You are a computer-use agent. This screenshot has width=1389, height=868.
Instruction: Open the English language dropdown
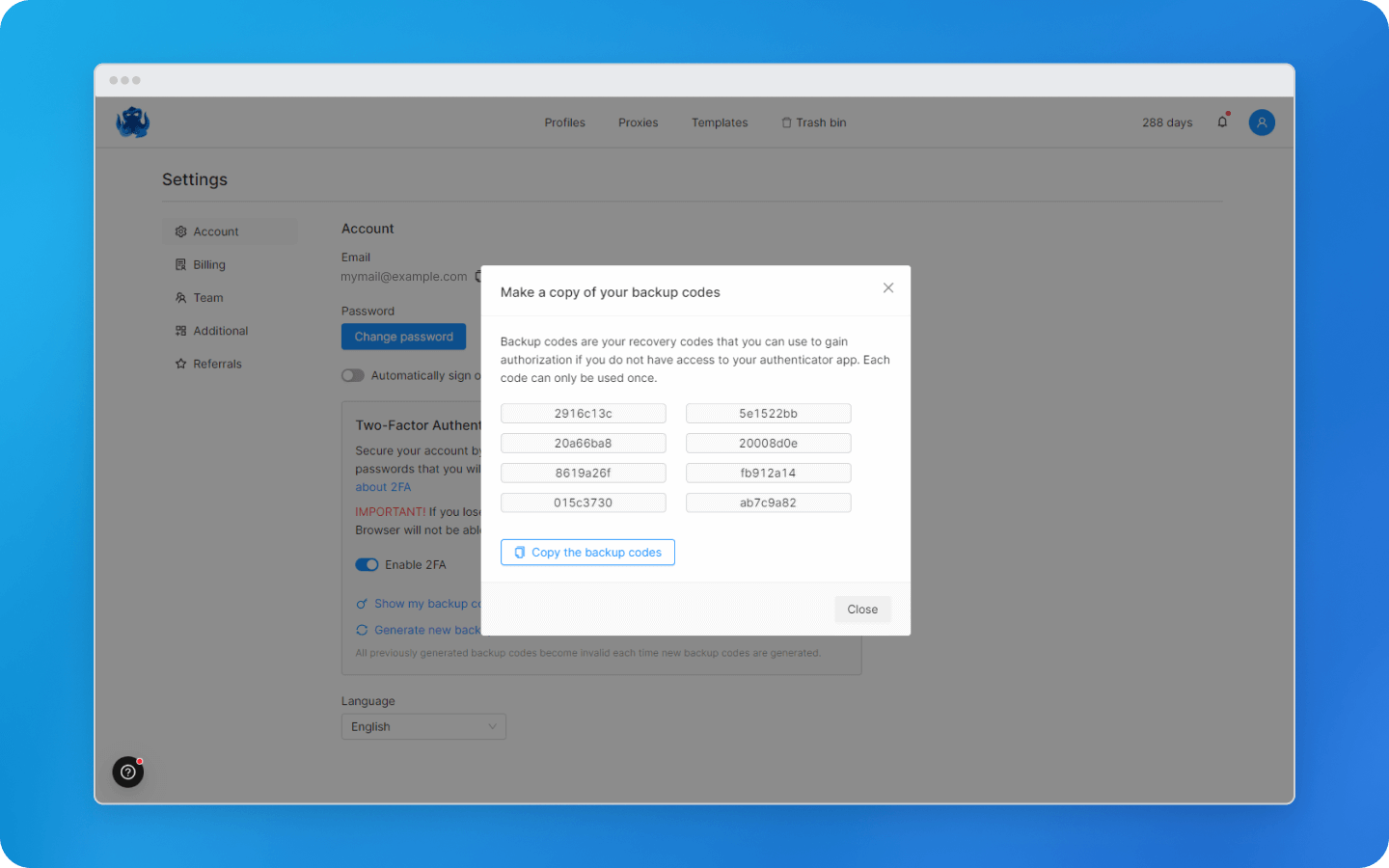pyautogui.click(x=423, y=726)
